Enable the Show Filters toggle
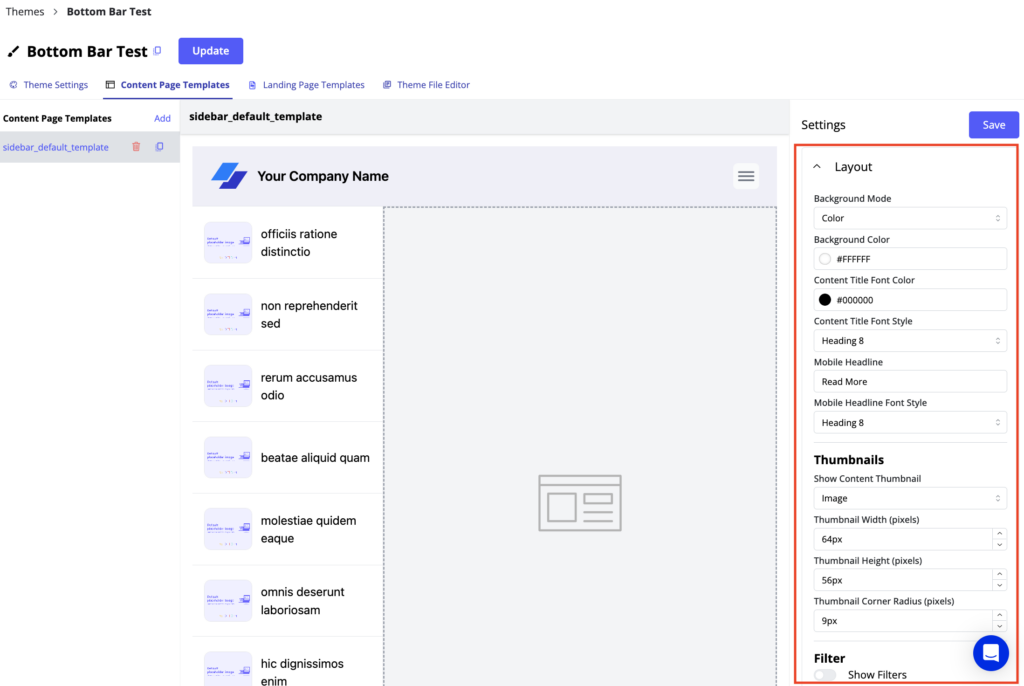The width and height of the screenshot is (1024, 686). tap(825, 675)
